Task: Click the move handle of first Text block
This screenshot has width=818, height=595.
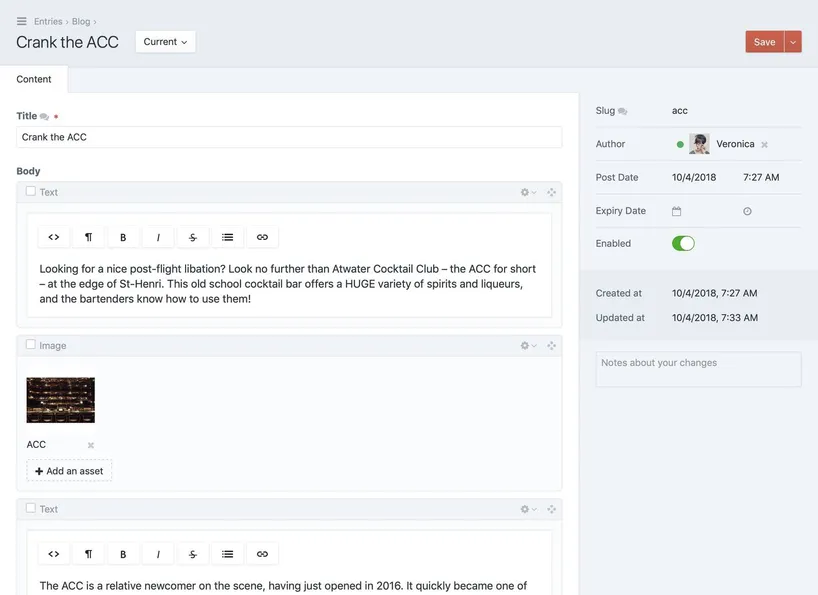Action: 551,192
